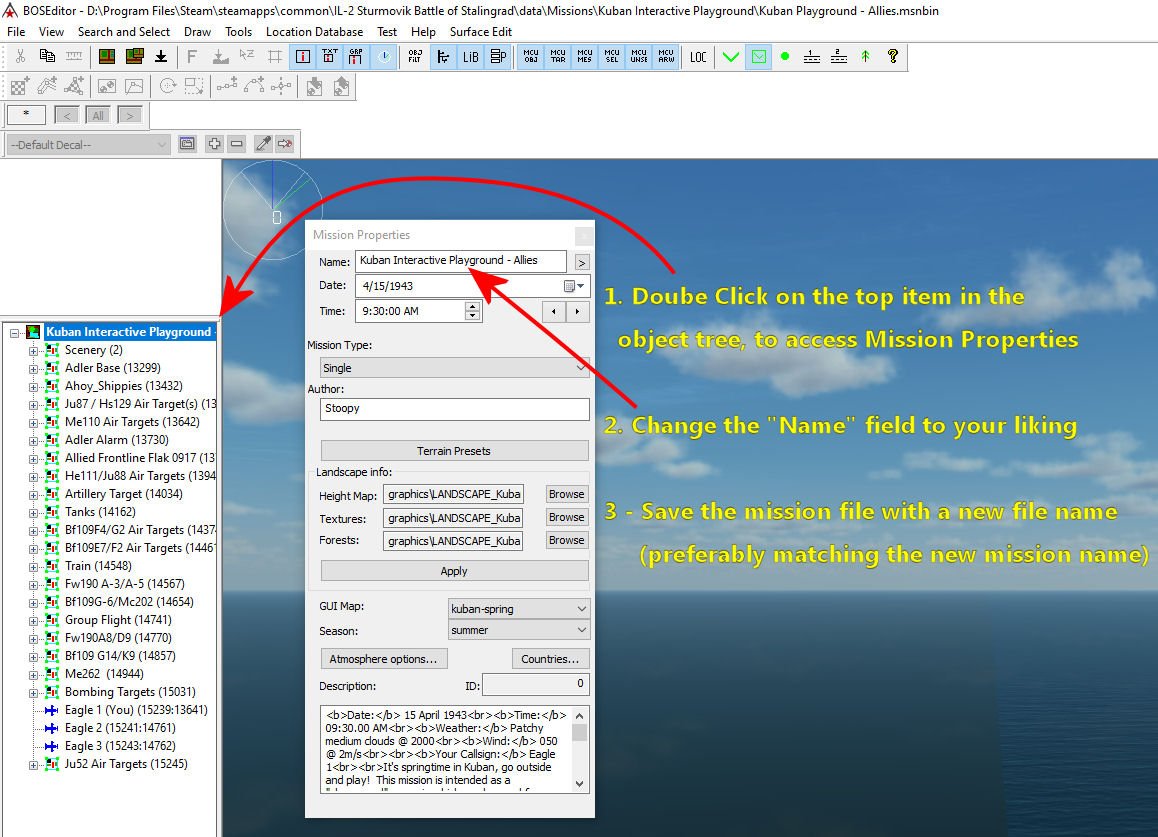
Task: Open the Surface Edit menu
Action: [481, 32]
